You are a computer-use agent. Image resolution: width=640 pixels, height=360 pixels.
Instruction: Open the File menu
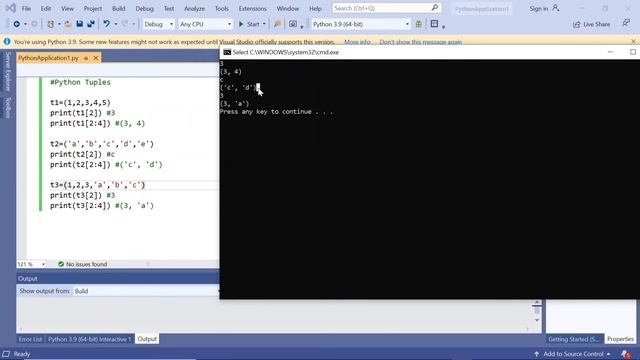pos(26,9)
